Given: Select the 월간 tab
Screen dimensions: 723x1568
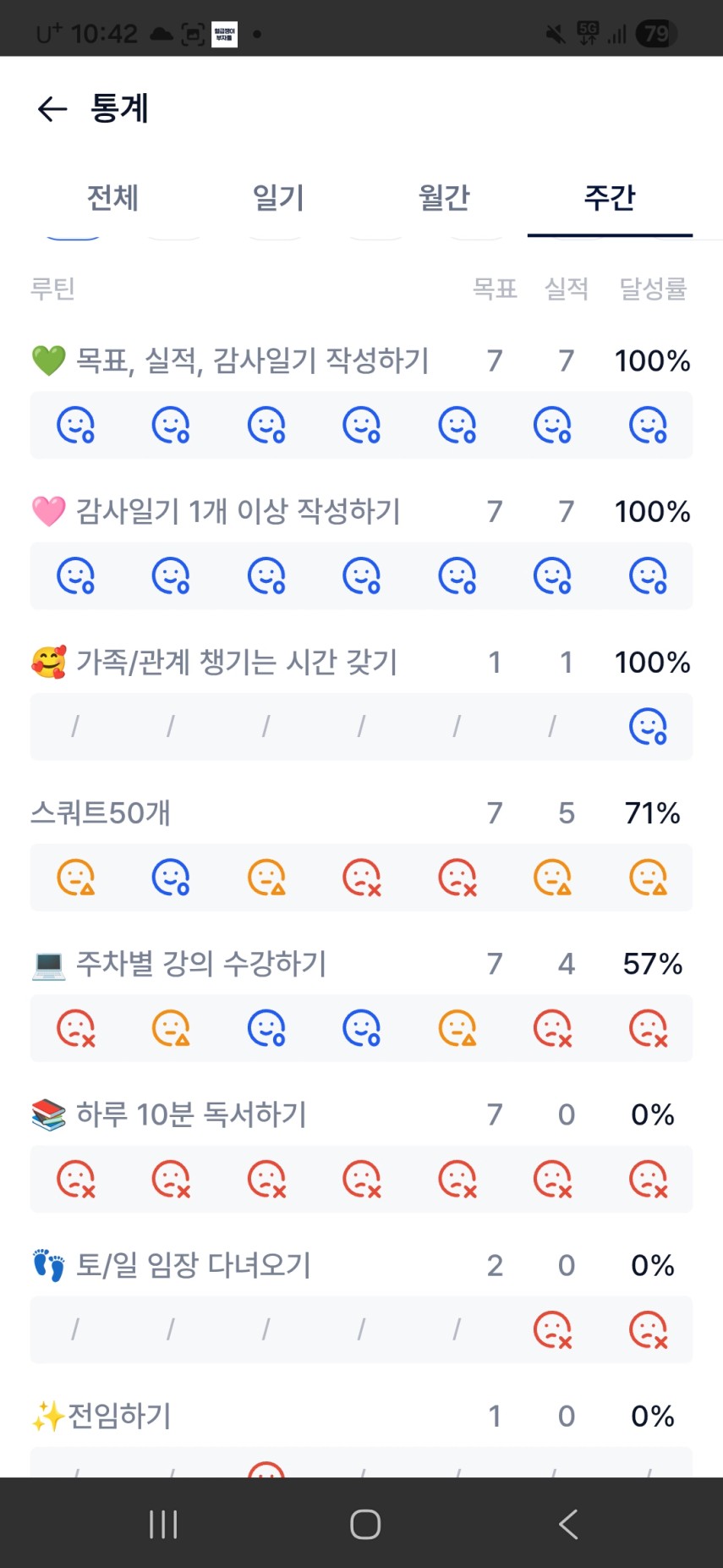Looking at the screenshot, I should pyautogui.click(x=444, y=197).
